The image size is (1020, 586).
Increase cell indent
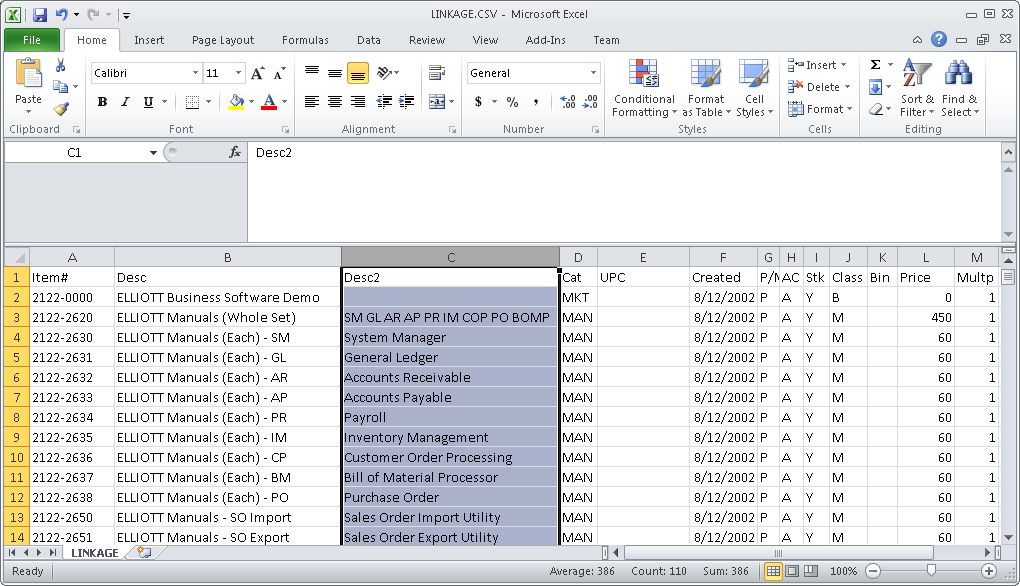pyautogui.click(x=407, y=101)
